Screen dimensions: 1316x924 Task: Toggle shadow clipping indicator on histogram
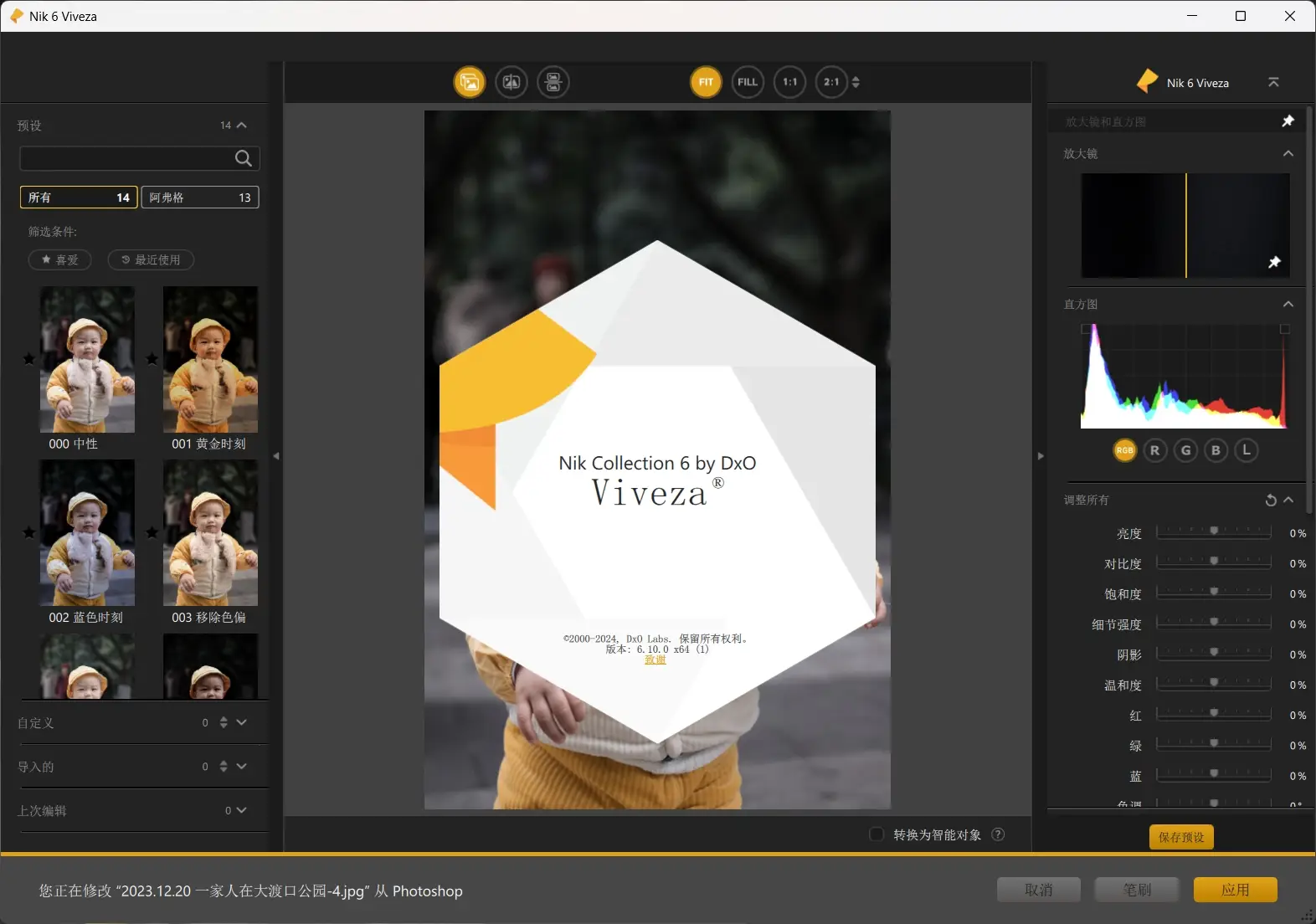point(1086,330)
